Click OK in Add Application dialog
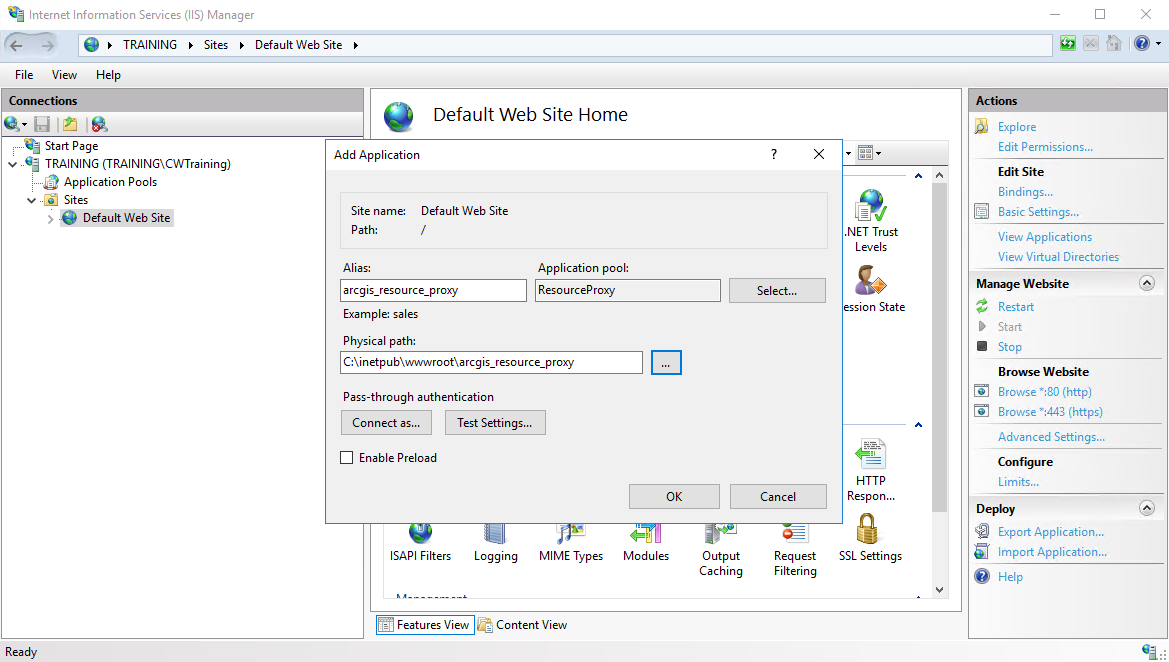This screenshot has width=1169, height=662. click(x=674, y=496)
